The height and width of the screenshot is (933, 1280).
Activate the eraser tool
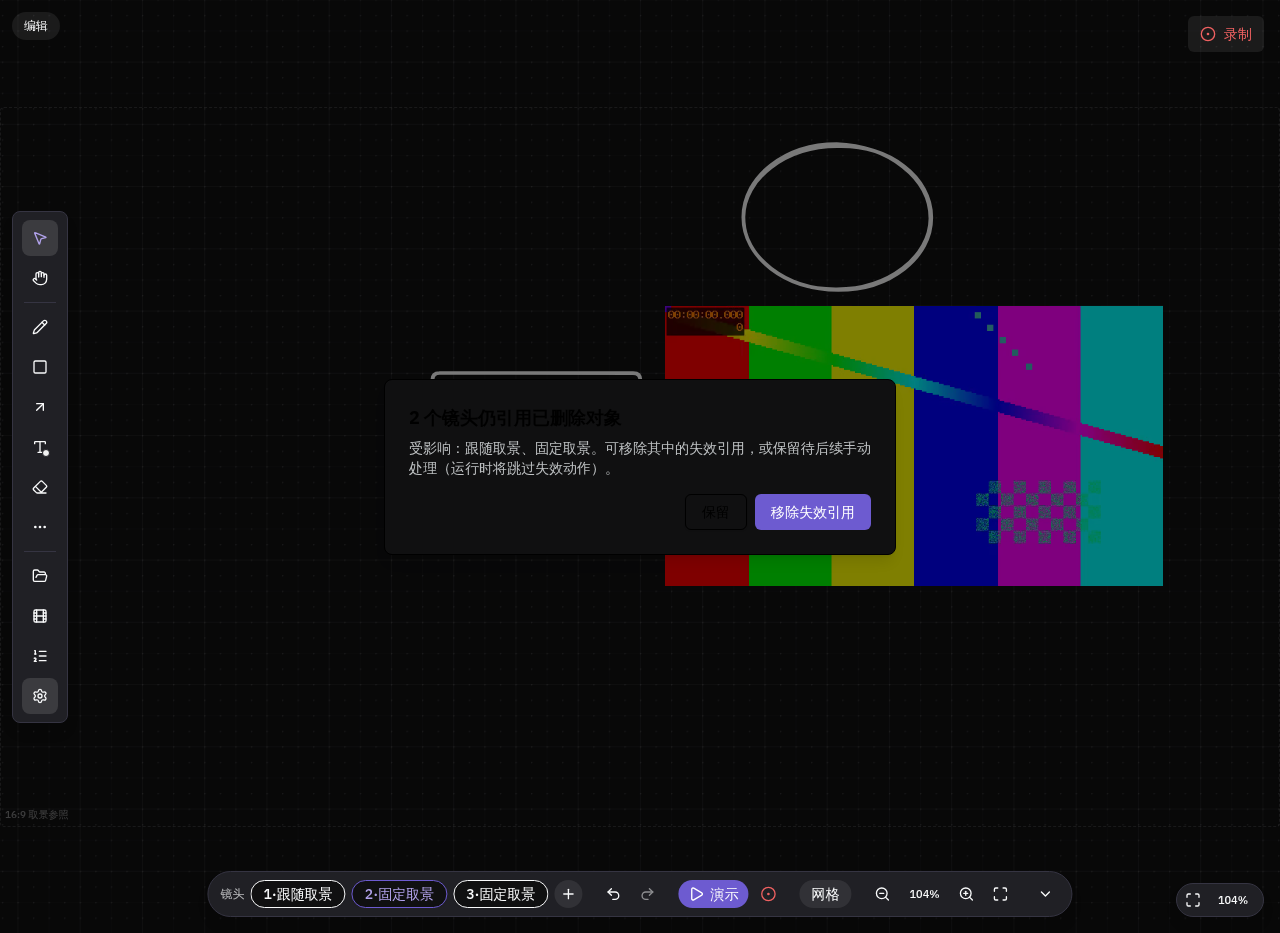(40, 487)
